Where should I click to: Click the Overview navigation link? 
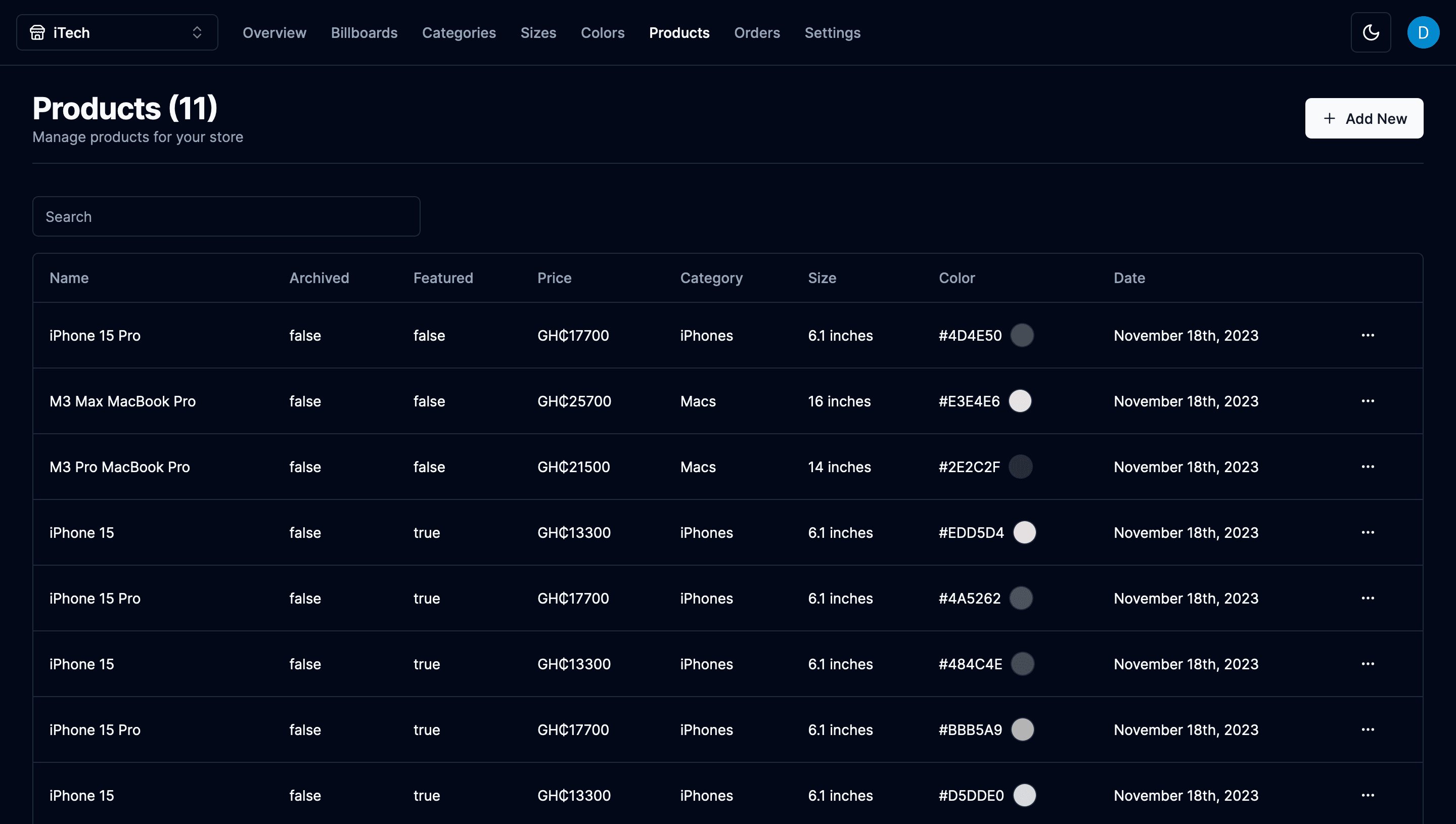pos(274,32)
